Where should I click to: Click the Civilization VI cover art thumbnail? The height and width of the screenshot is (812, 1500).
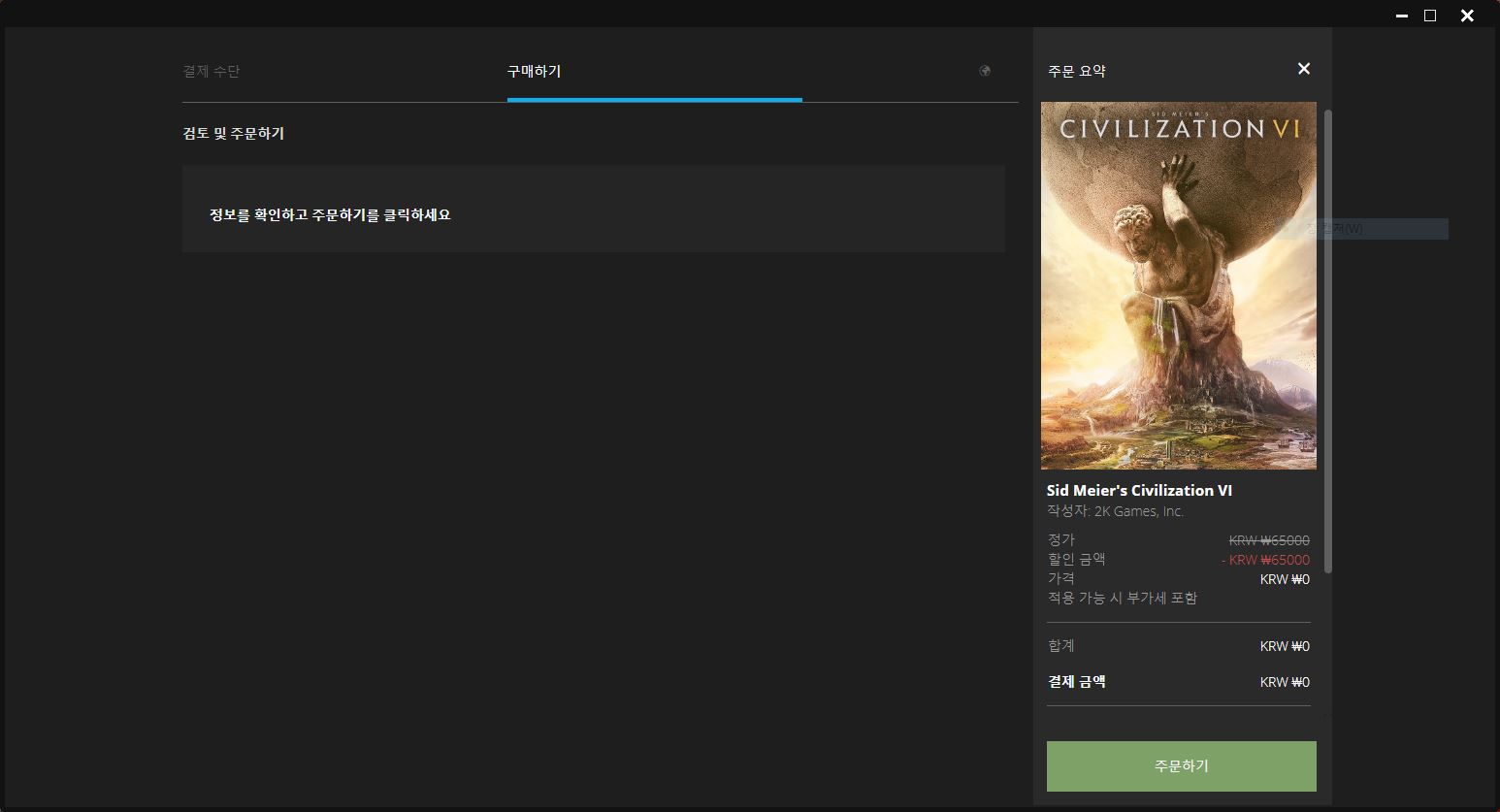pos(1179,285)
